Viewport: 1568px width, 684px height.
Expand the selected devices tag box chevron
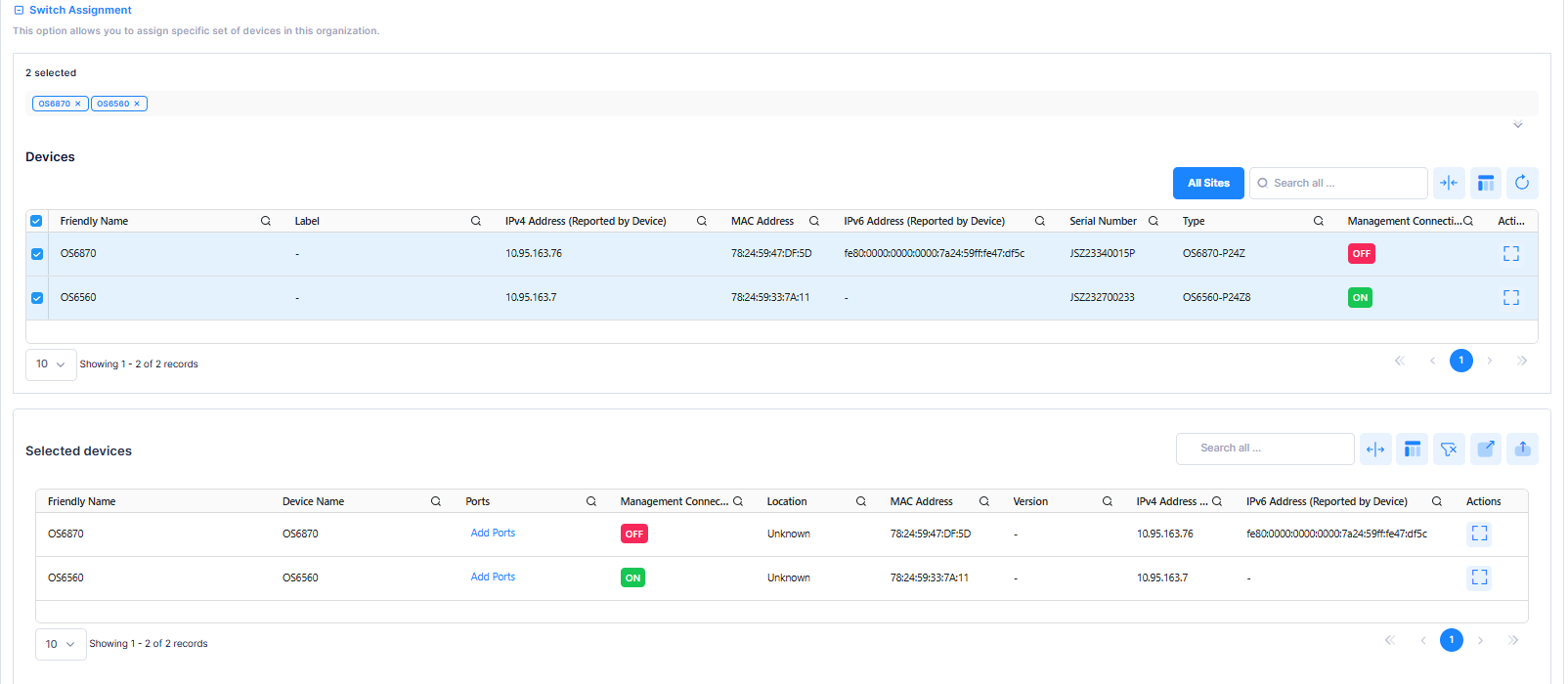click(1517, 125)
